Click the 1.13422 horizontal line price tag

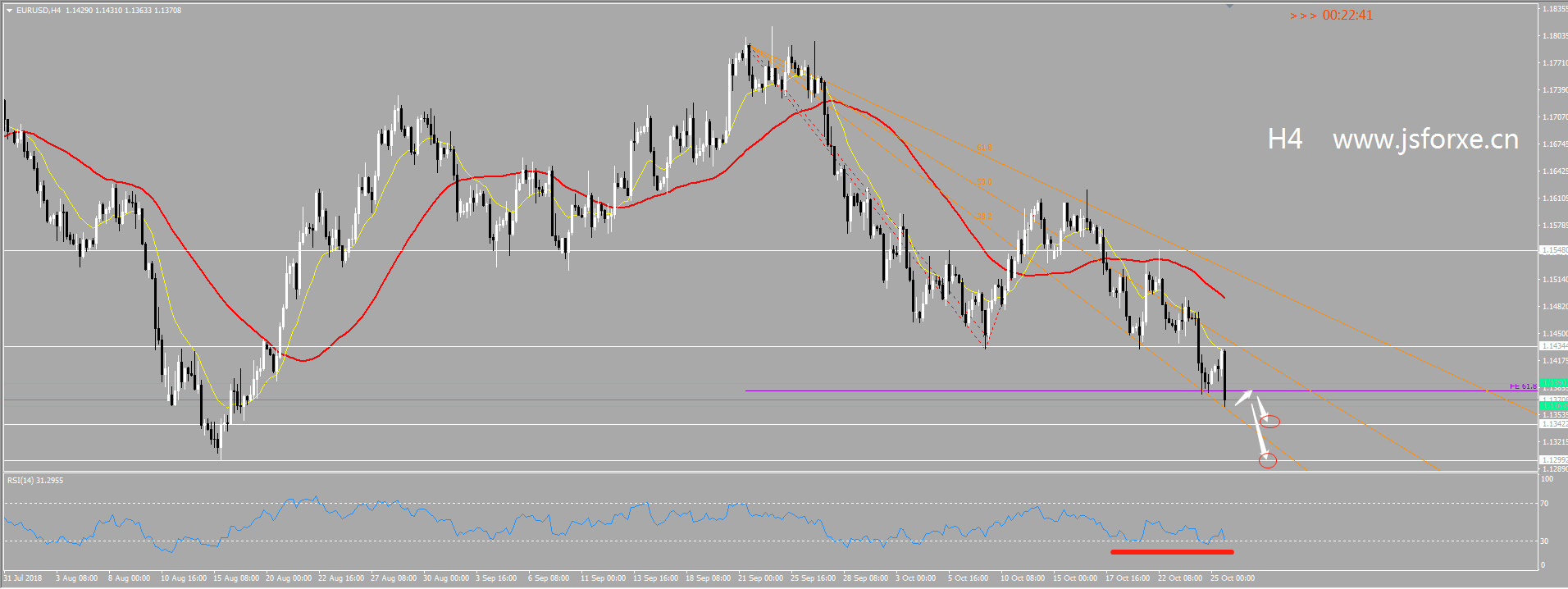(x=1553, y=424)
